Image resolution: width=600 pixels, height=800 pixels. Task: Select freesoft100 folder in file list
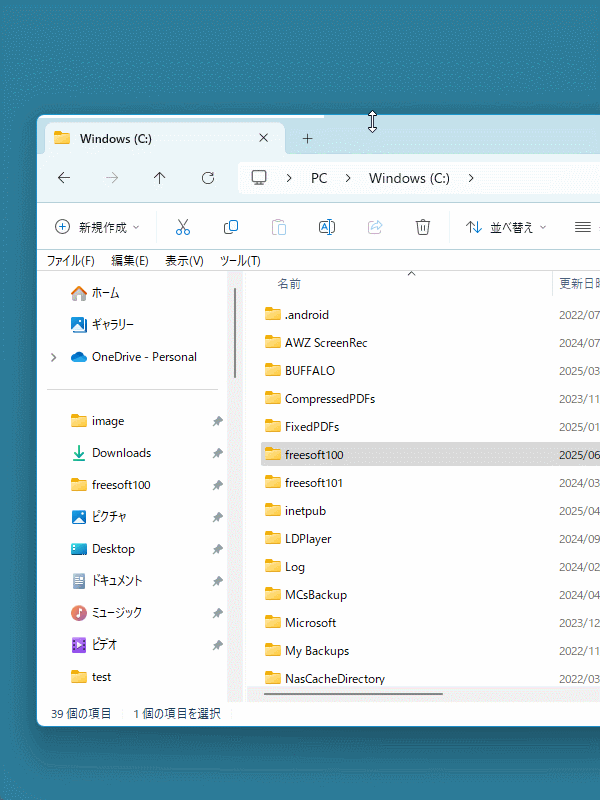(430, 454)
